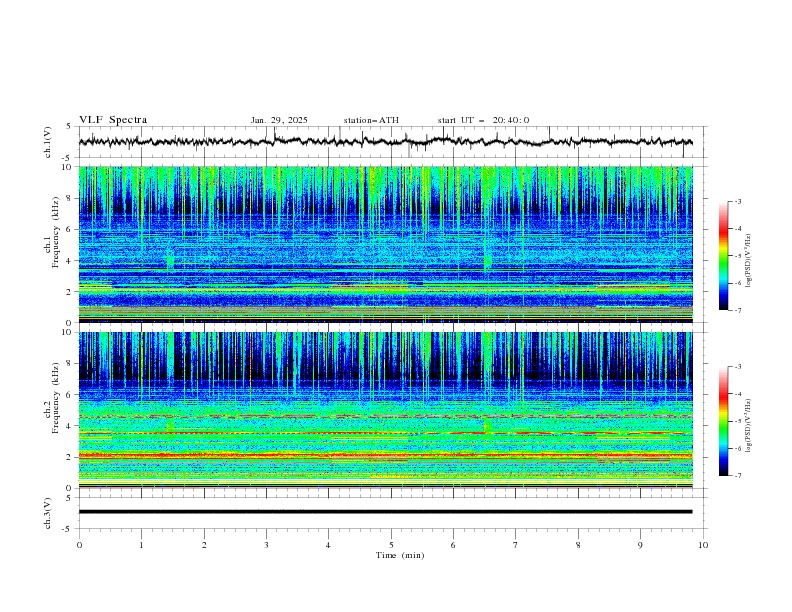792x612 pixels.
Task: Click the "log(PSD)(V²/Hz)" label beside ch.2 colorbar
Action: [x=748, y=426]
